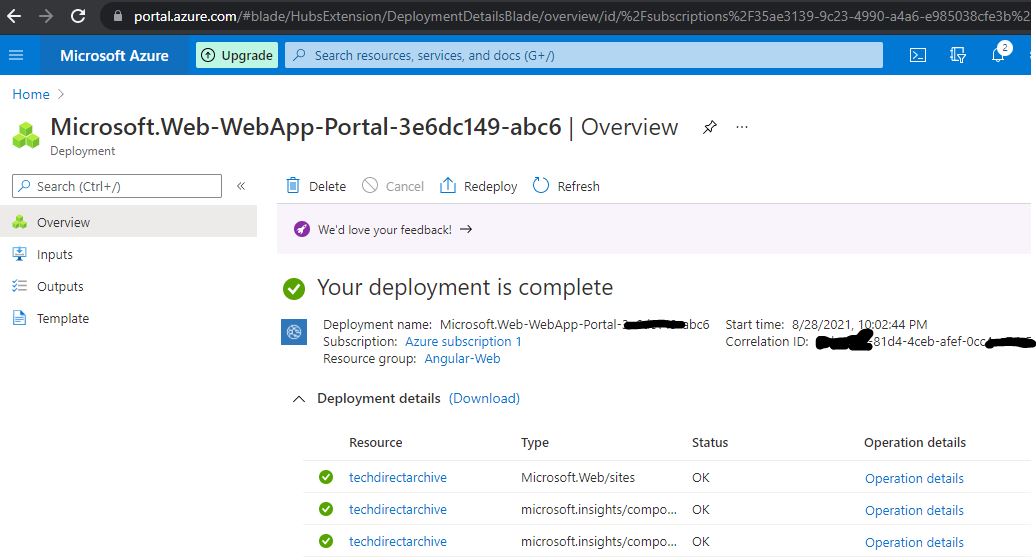Viewport: 1036px width, 560px height.
Task: Click the address bar URL
Action: tap(581, 16)
